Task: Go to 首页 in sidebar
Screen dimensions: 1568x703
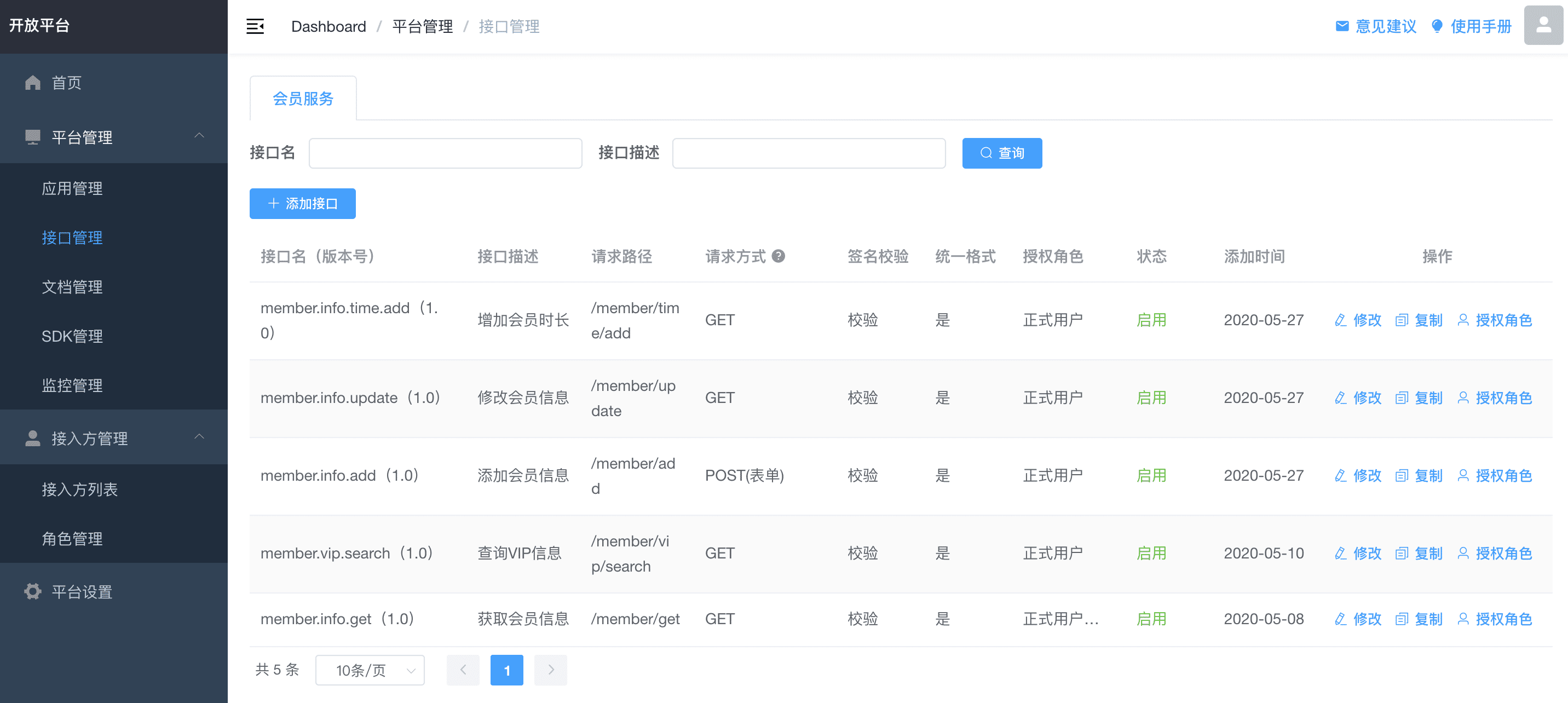Action: [66, 83]
